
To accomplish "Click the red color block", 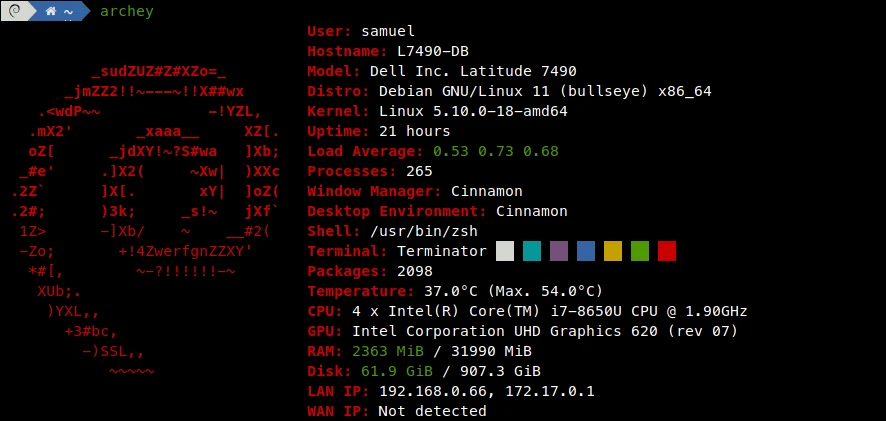I will [667, 251].
